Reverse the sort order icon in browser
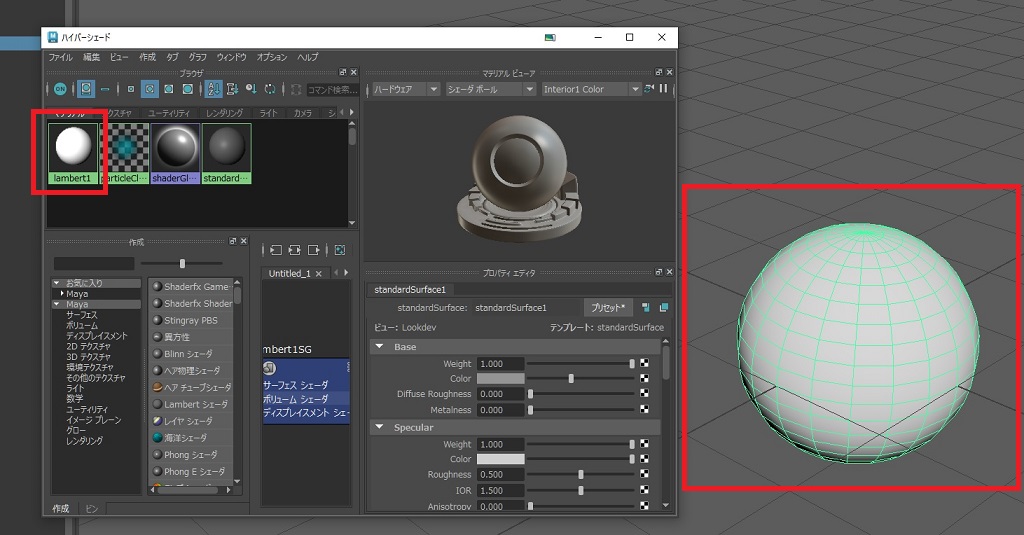Image resolution: width=1024 pixels, height=535 pixels. click(x=270, y=89)
